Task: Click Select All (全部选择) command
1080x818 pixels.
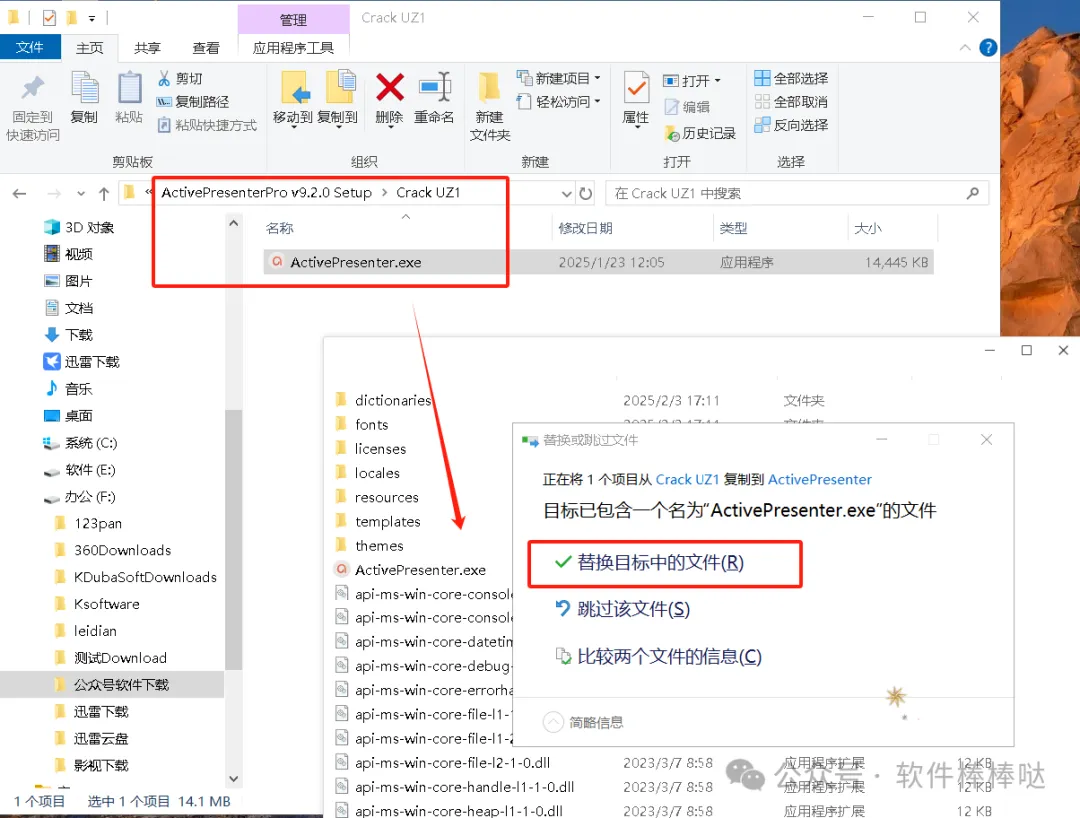Action: point(791,78)
